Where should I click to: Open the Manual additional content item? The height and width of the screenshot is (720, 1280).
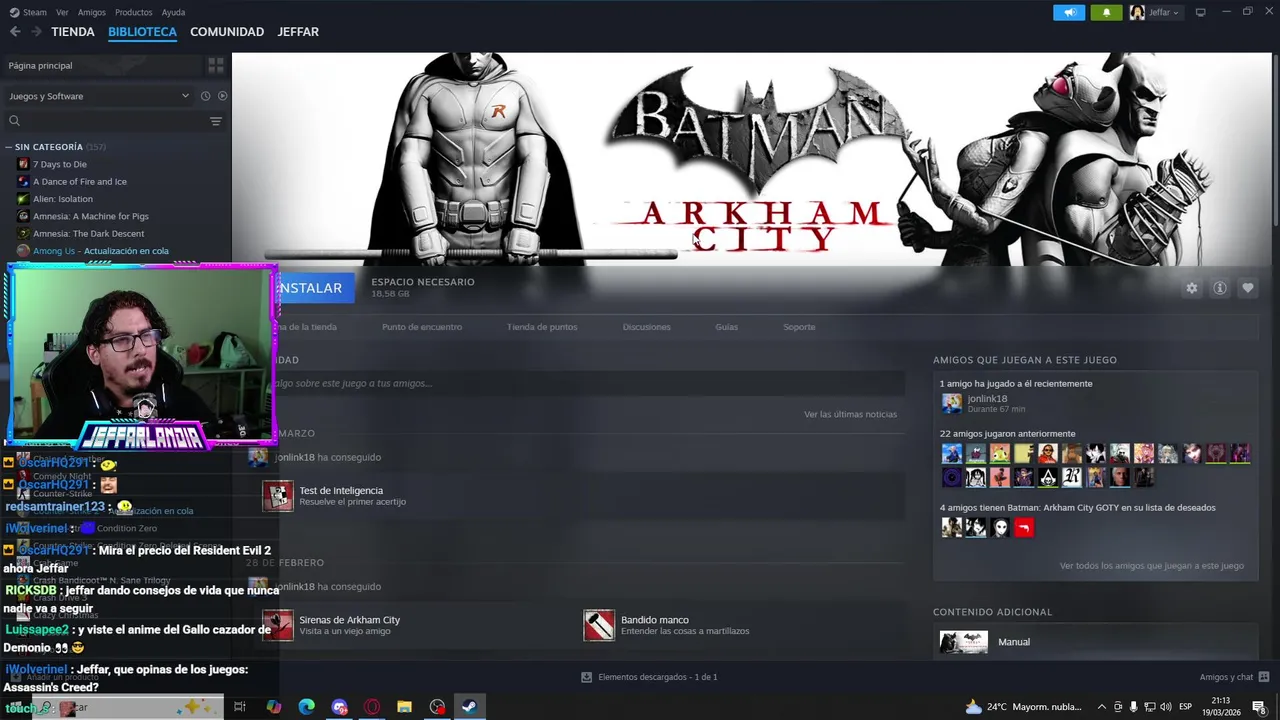(x=1097, y=642)
